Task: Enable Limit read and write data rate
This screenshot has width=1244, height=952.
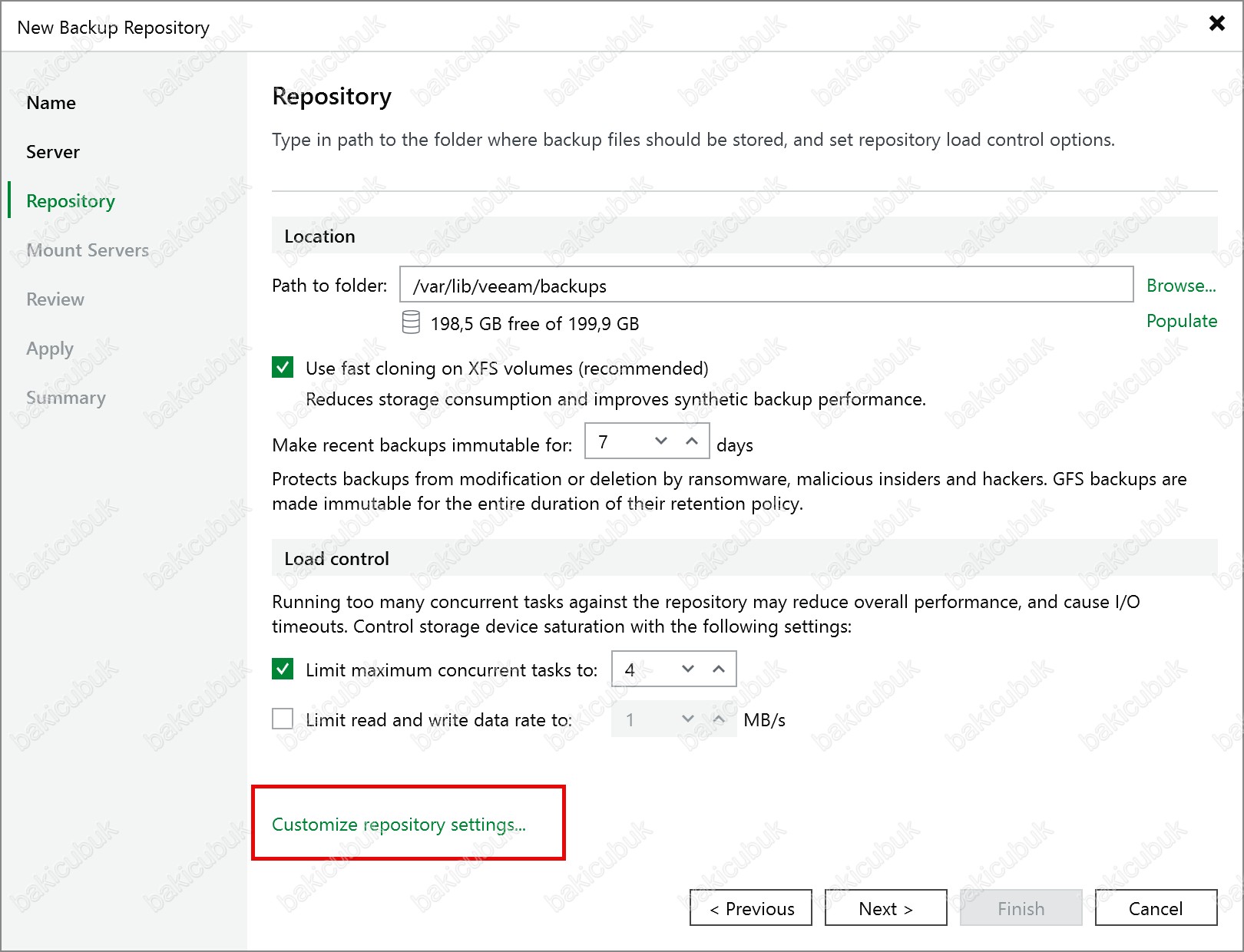Action: tap(283, 719)
